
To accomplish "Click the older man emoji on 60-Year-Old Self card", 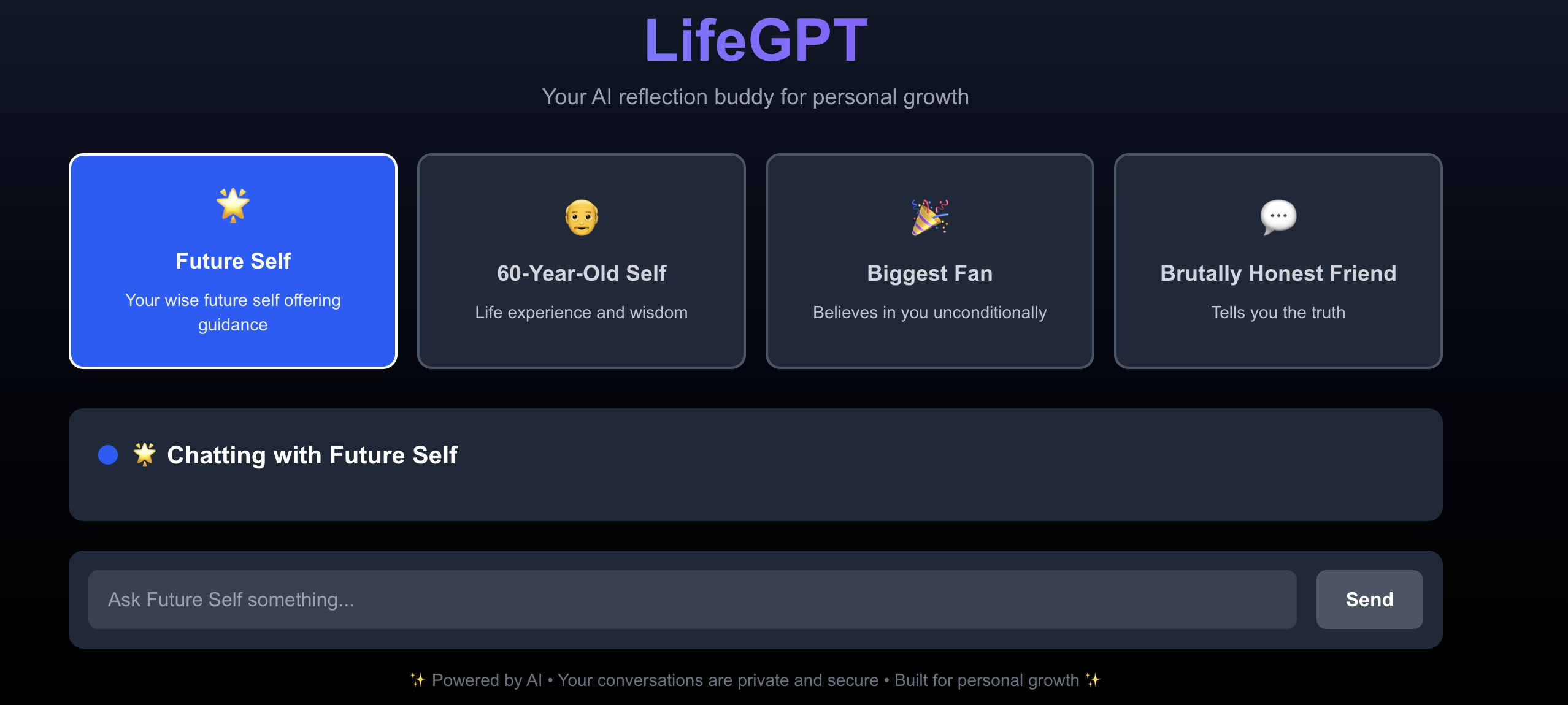I will click(x=581, y=216).
